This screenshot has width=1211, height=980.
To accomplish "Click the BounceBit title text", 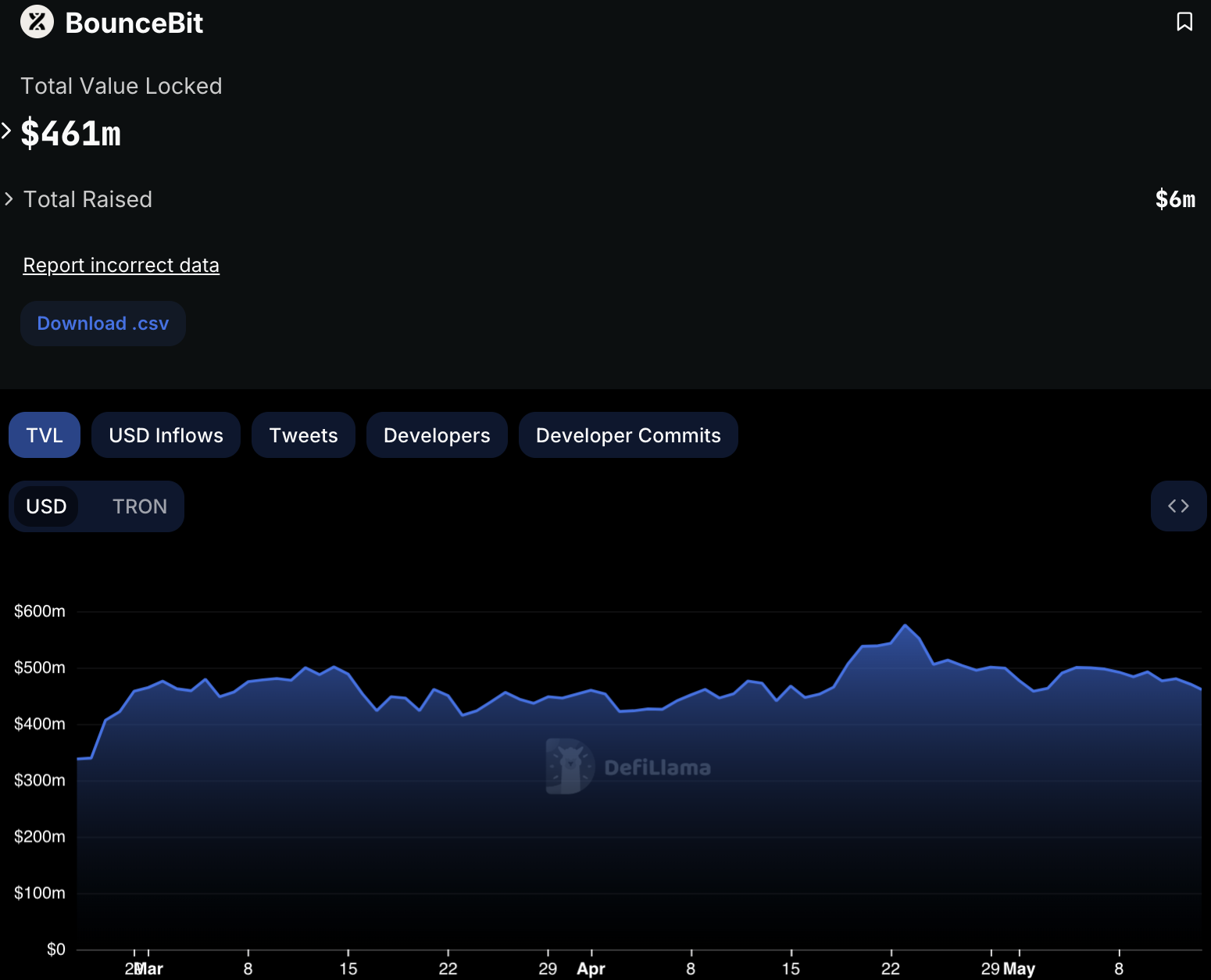I will click(x=134, y=23).
